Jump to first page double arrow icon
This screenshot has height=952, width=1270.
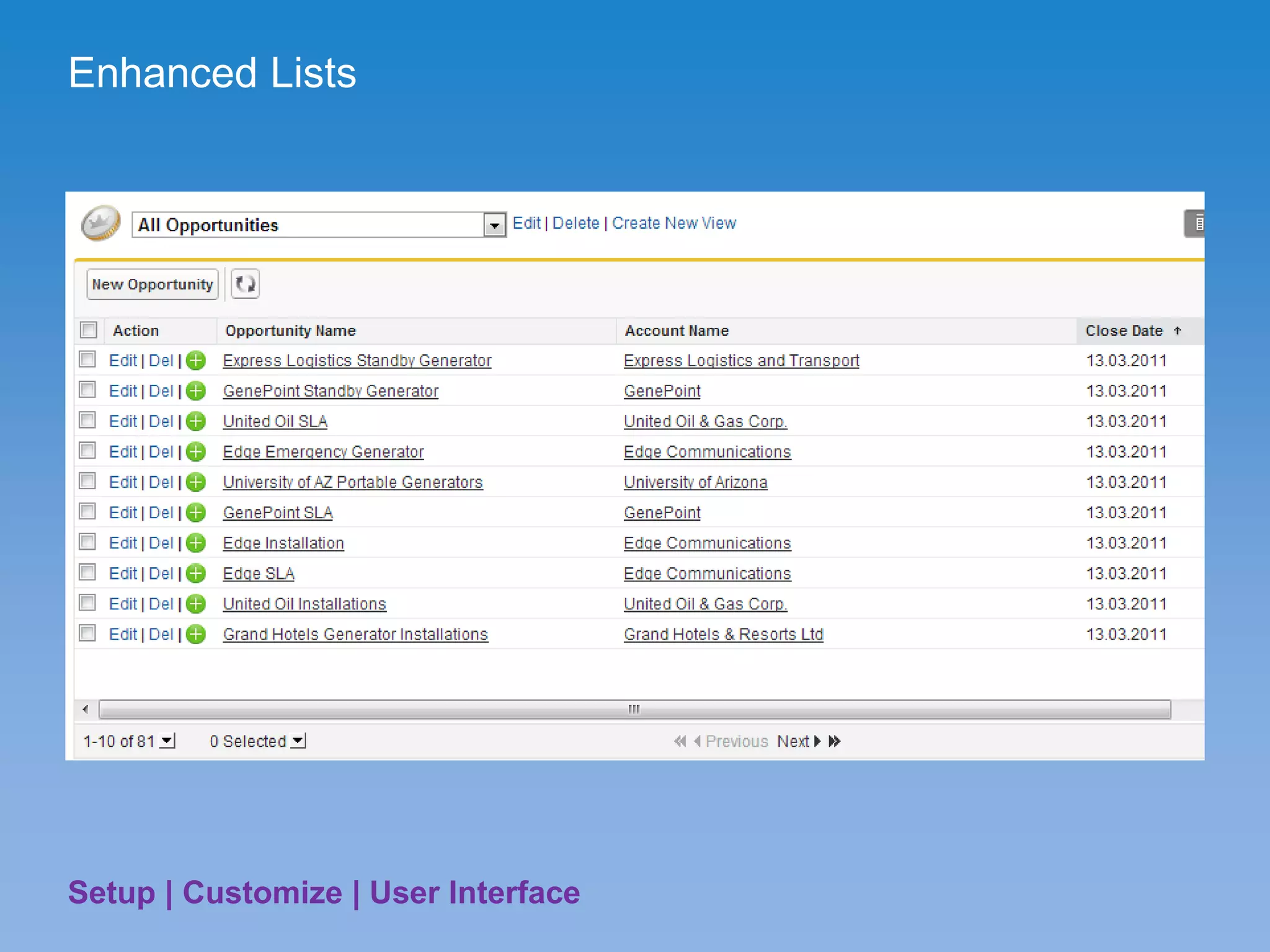pos(680,741)
